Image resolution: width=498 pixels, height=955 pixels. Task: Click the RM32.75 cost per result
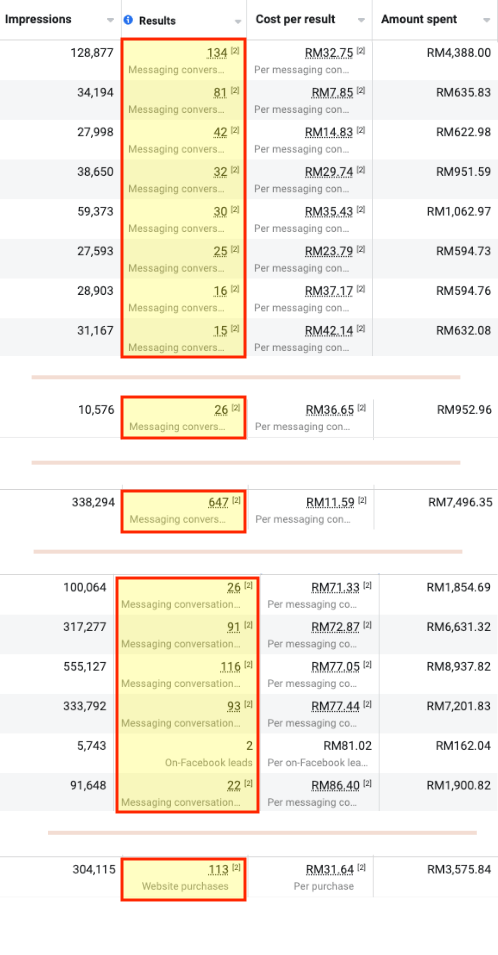(329, 53)
